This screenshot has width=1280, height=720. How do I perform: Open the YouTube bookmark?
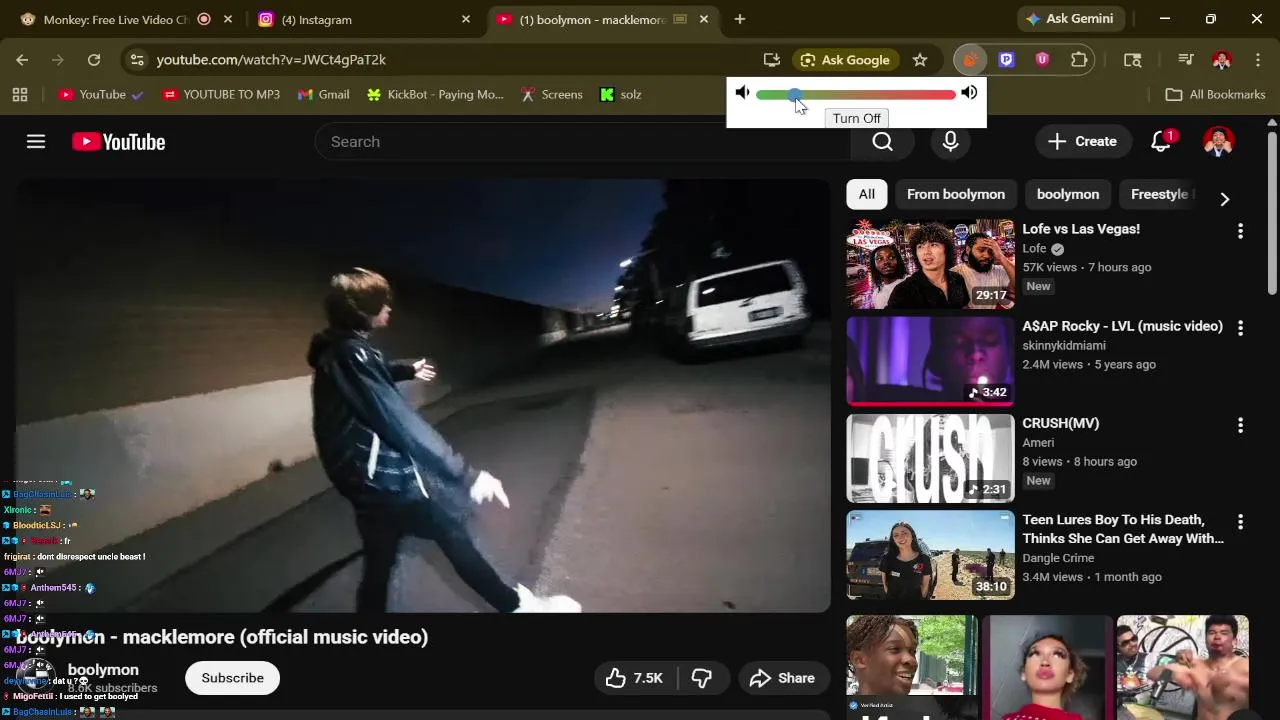pos(100,94)
